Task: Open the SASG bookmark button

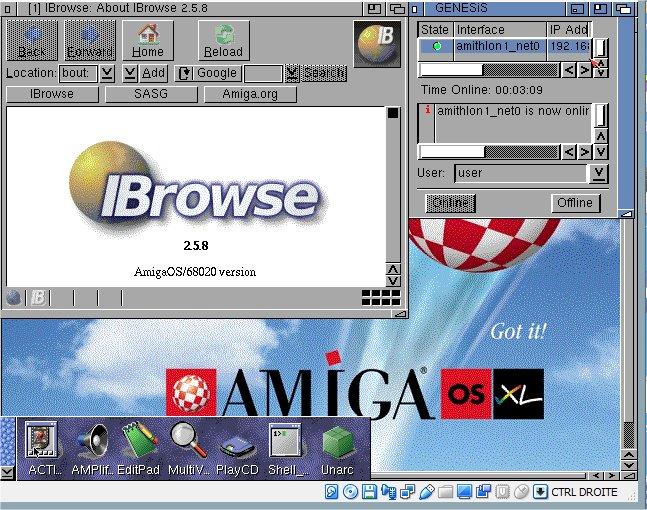Action: 151,94
